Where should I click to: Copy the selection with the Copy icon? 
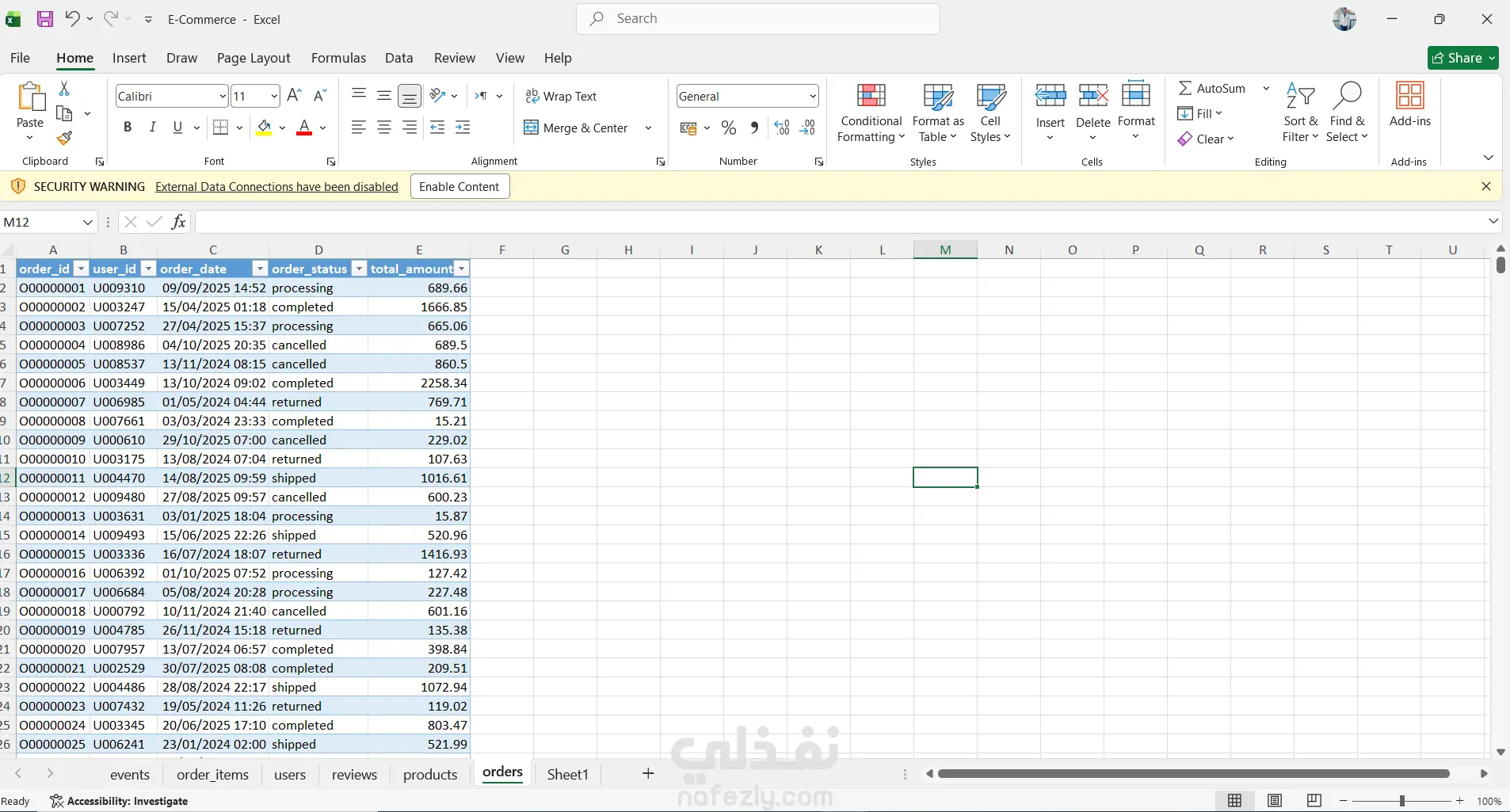tap(65, 113)
